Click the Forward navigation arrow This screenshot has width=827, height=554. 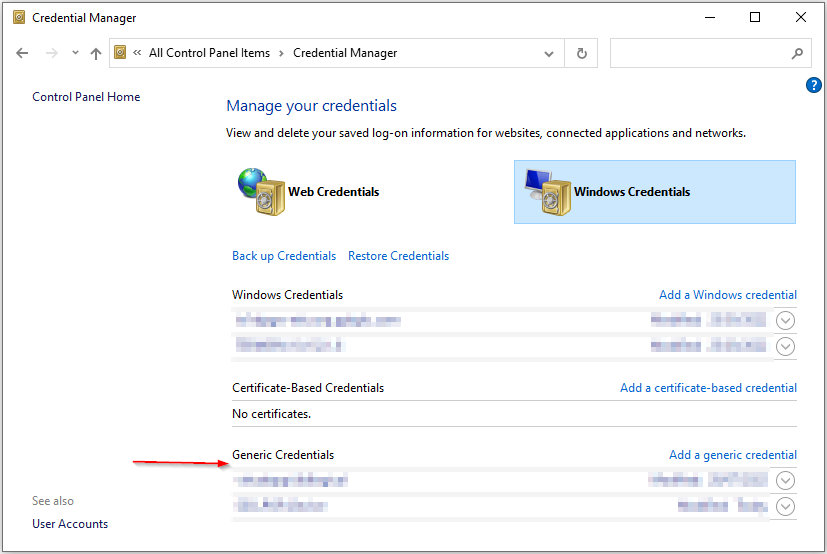[x=51, y=53]
